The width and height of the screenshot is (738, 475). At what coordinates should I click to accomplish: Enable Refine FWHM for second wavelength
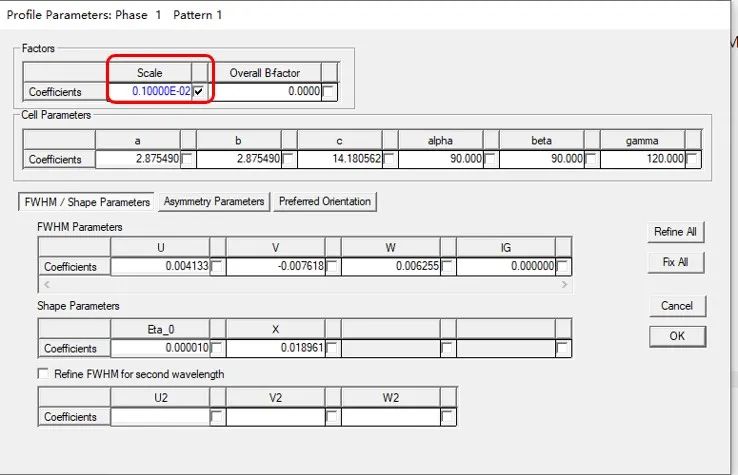(44, 374)
